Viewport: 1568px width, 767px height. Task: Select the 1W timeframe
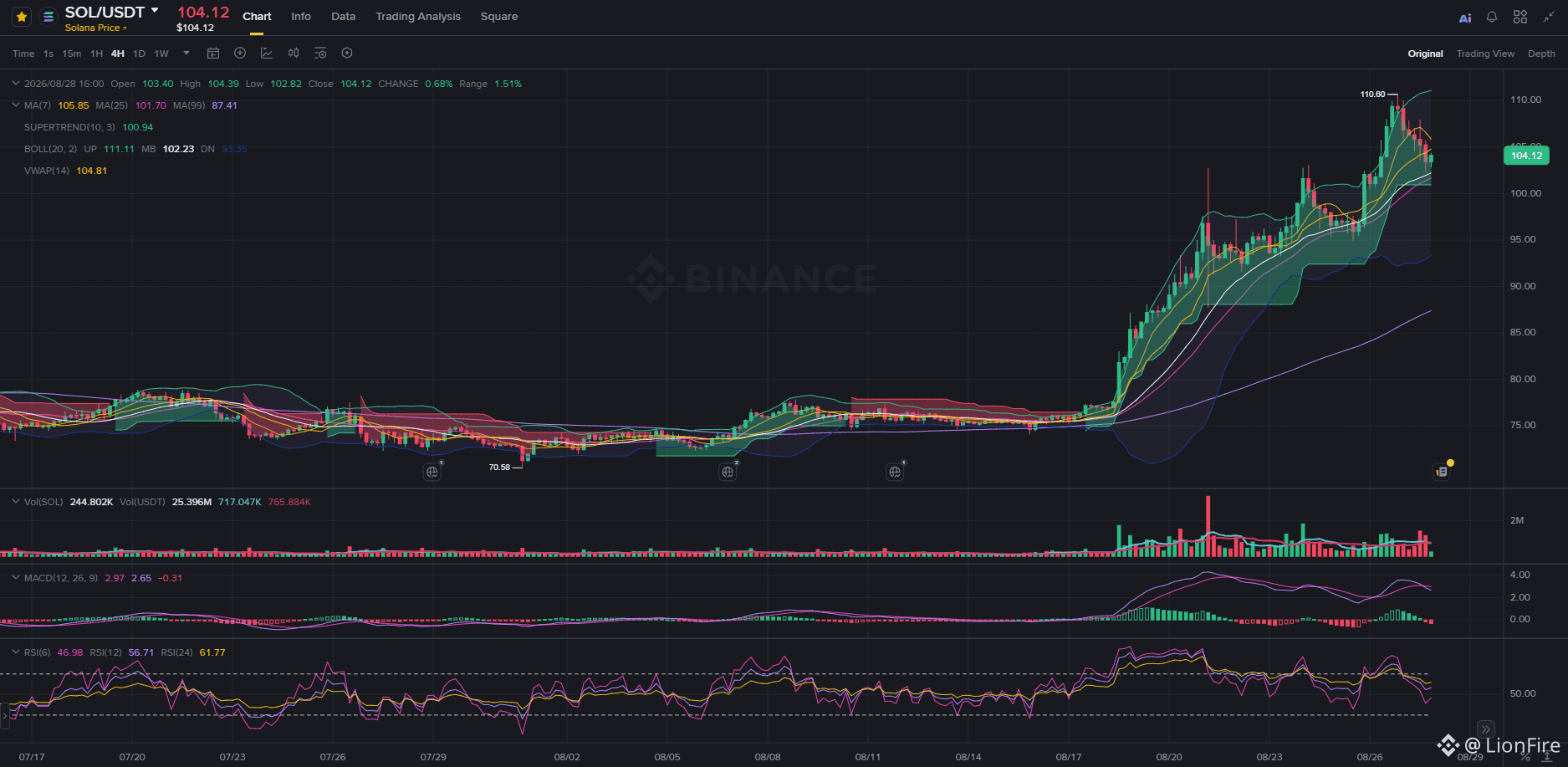click(x=161, y=54)
